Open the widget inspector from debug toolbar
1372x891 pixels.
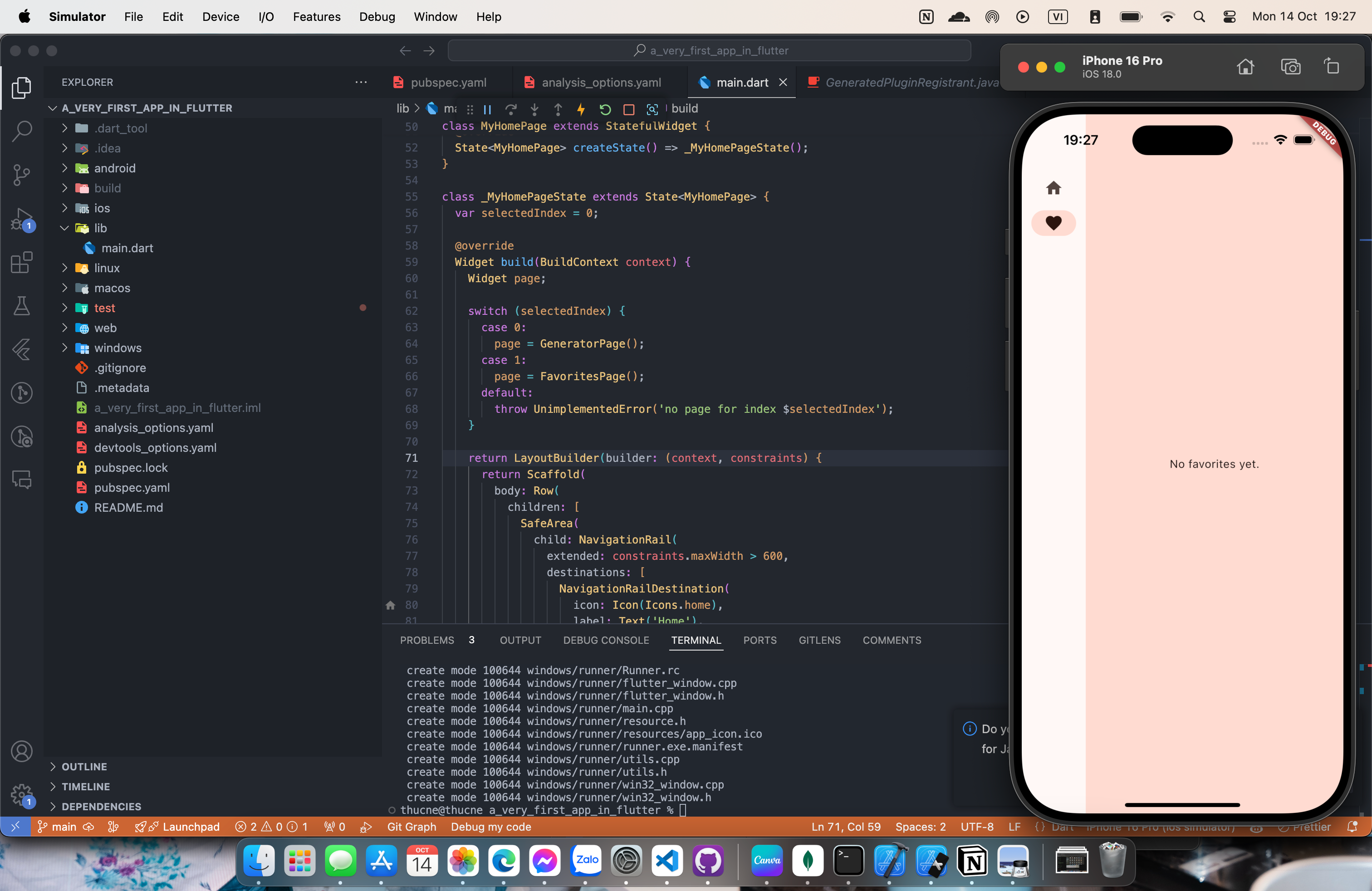[652, 109]
